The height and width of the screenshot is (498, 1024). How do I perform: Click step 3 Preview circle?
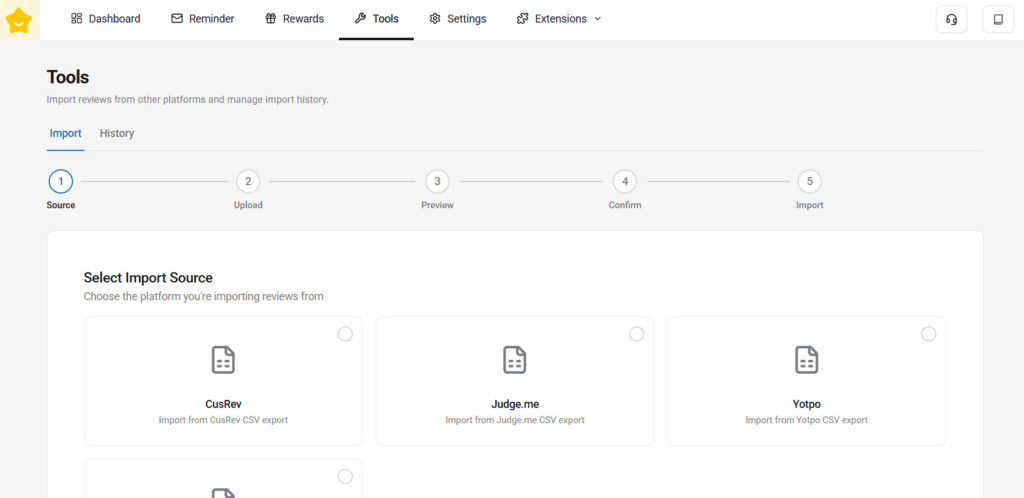[438, 181]
